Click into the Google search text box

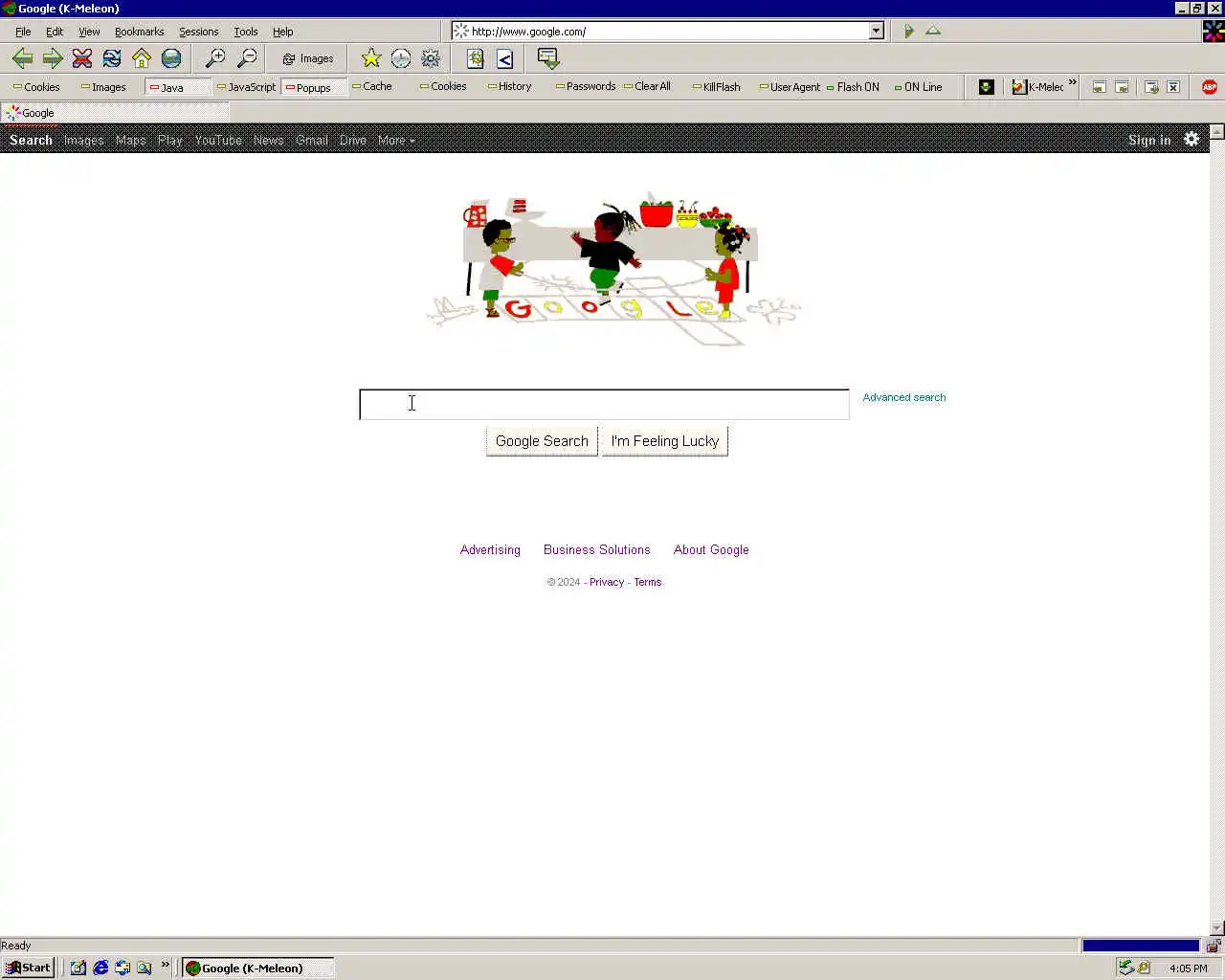(604, 404)
